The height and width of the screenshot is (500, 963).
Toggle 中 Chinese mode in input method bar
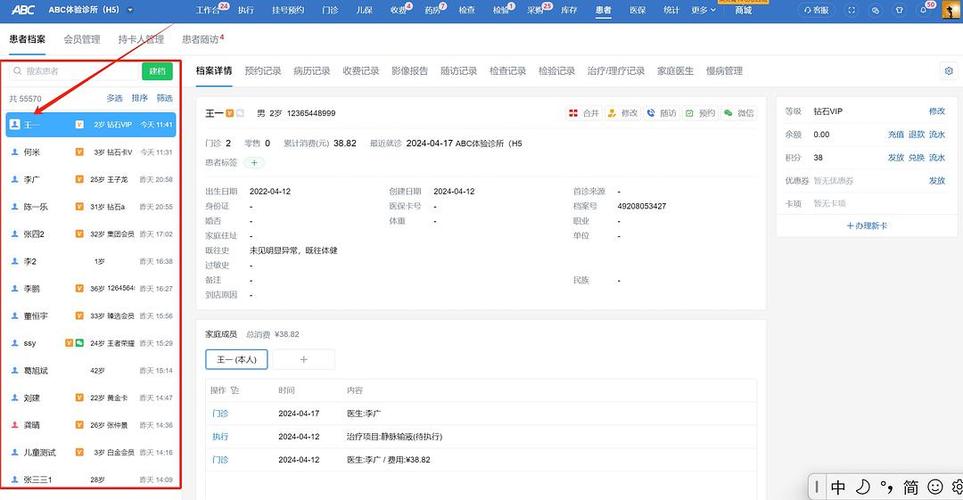838,488
